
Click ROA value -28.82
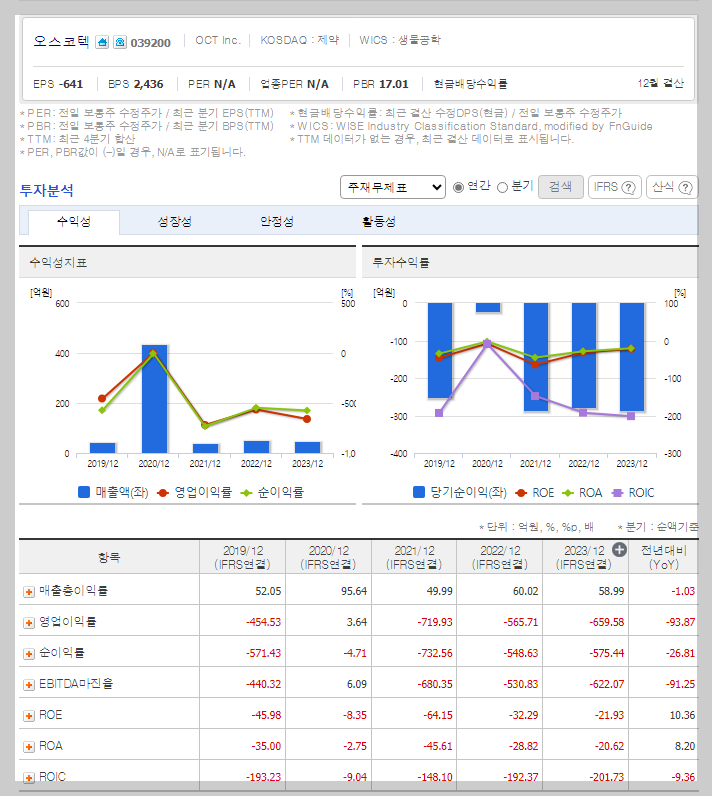point(523,746)
